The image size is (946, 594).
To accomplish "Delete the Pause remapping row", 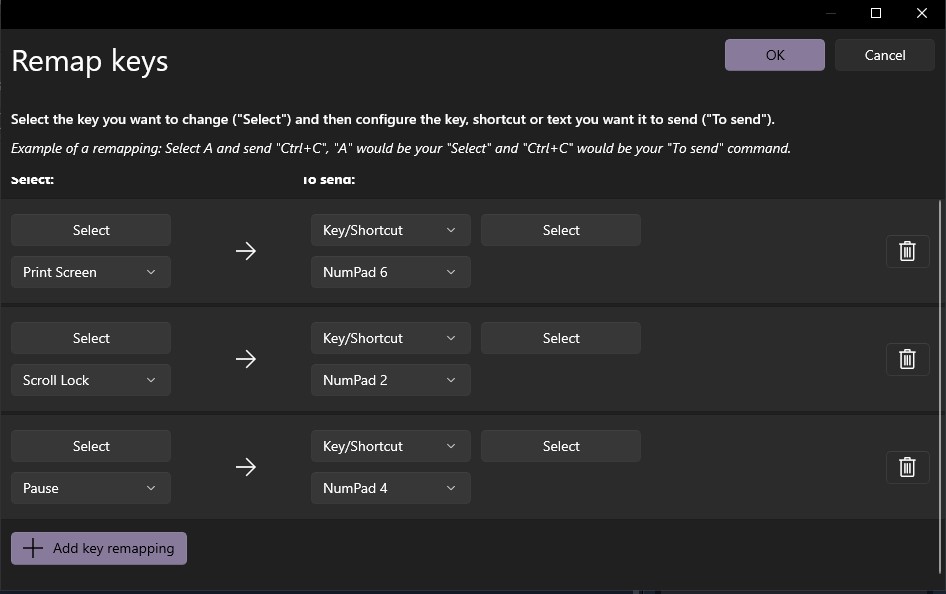I will (x=907, y=467).
